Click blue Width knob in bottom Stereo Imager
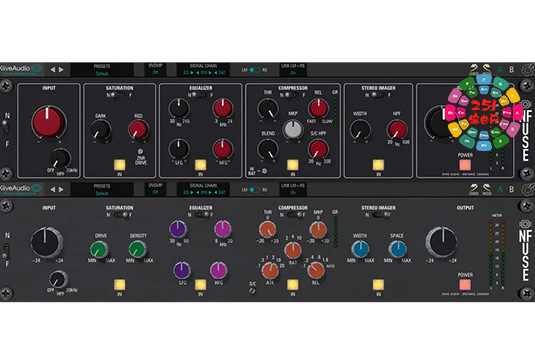 click(x=360, y=249)
